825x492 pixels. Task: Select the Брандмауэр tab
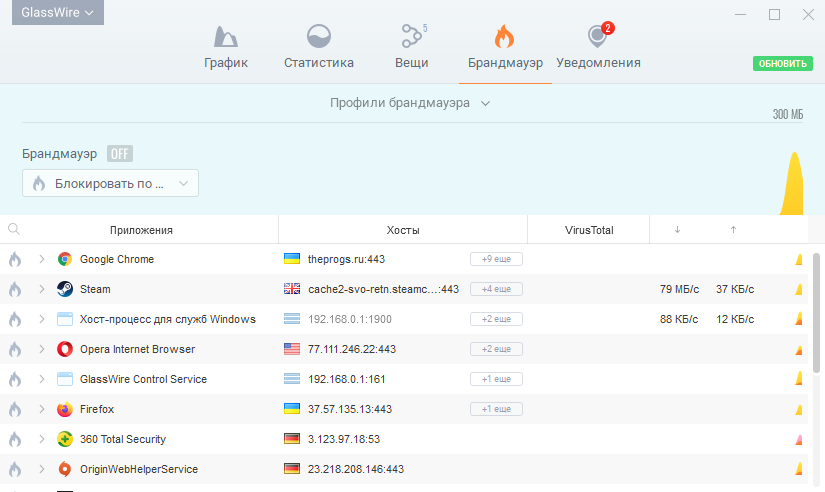(x=505, y=47)
